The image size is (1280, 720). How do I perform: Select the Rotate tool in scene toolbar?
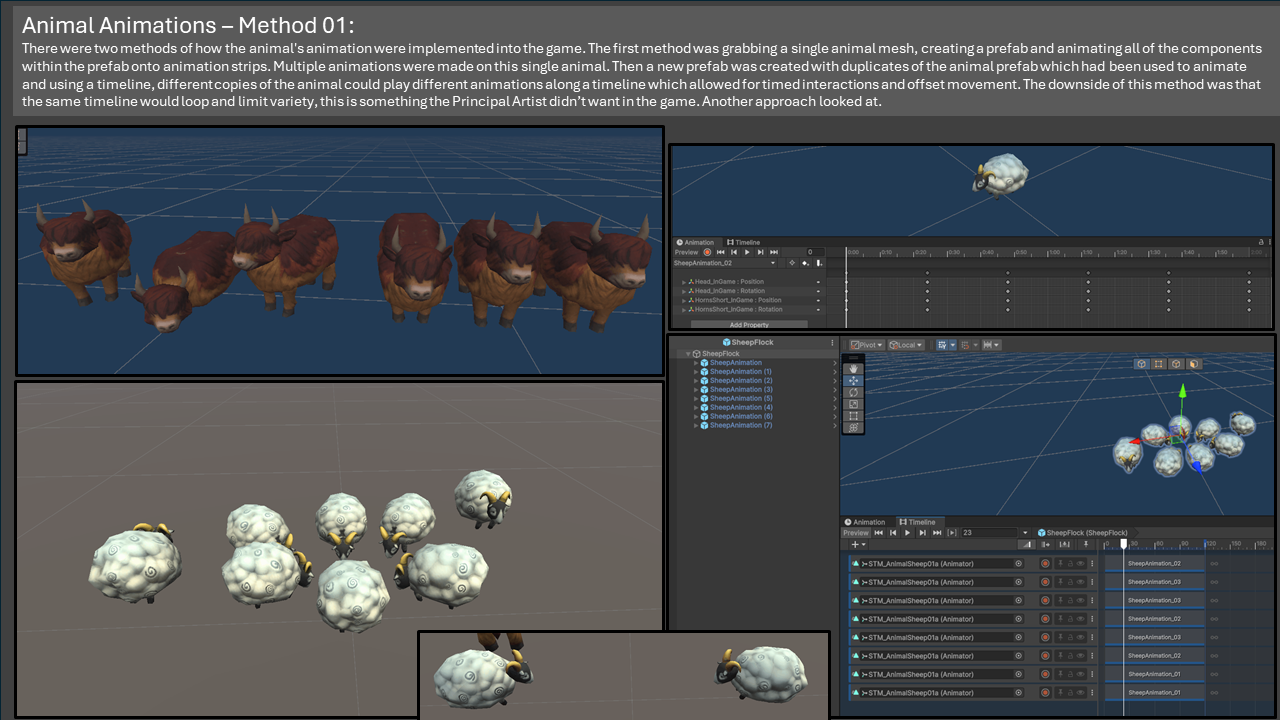(853, 393)
